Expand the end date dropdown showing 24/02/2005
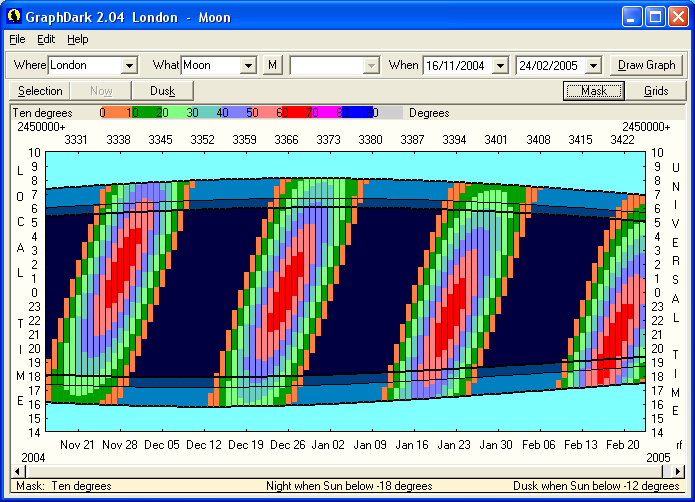Screen dimensions: 695x502 point(593,66)
